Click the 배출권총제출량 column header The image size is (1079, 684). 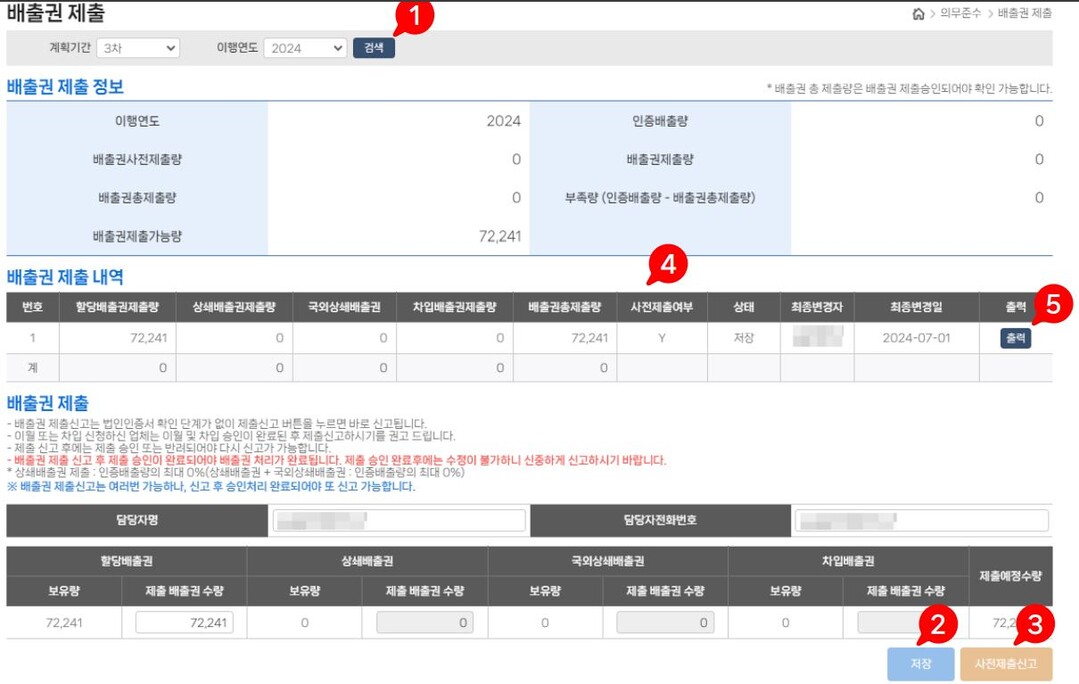565,308
